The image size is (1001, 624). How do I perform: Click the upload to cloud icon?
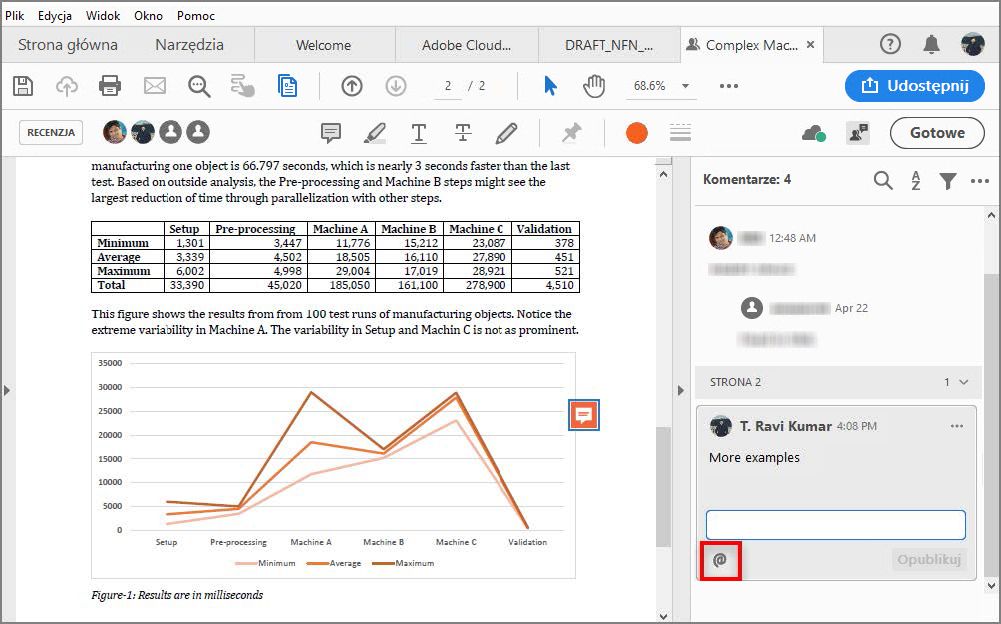pos(66,86)
